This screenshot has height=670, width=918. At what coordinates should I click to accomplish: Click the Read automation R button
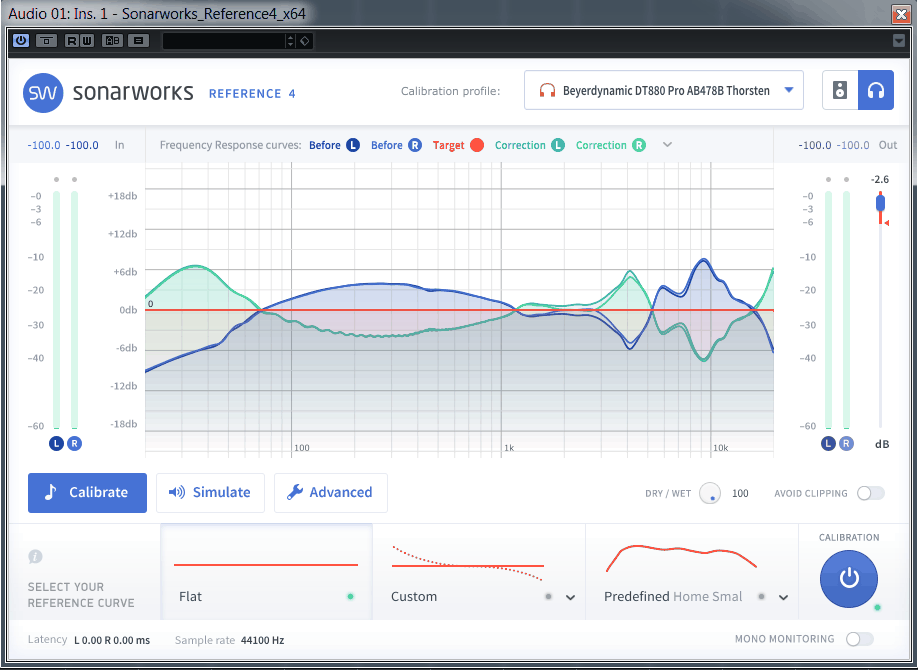[72, 41]
